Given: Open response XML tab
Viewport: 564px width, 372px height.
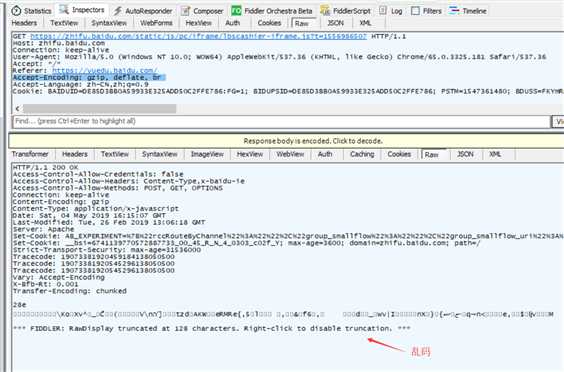Looking at the screenshot, I should pos(495,154).
